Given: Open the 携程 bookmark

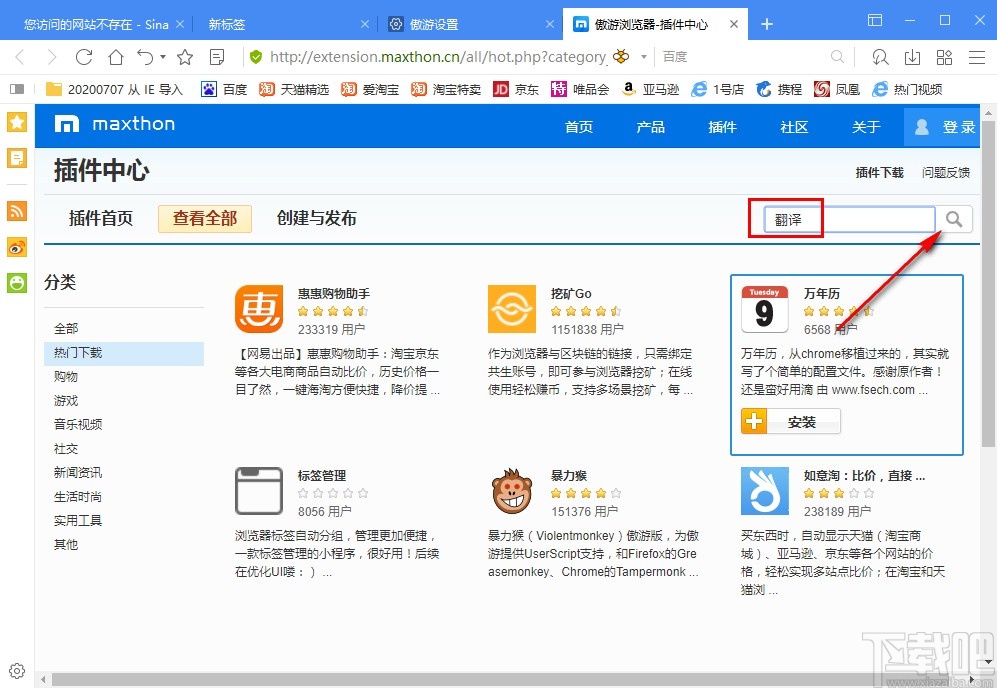Looking at the screenshot, I should pos(780,89).
